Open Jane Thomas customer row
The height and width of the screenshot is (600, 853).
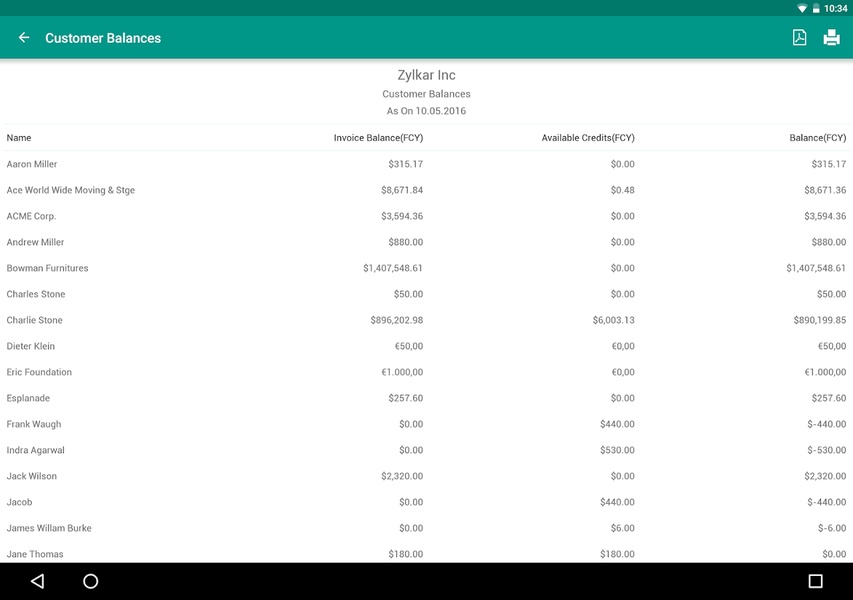tap(426, 553)
